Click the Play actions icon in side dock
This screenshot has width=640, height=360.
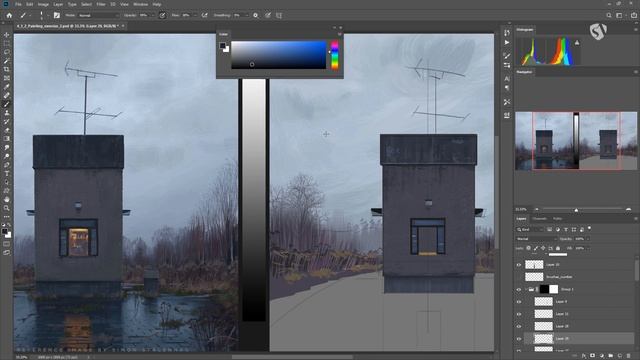pyautogui.click(x=507, y=42)
